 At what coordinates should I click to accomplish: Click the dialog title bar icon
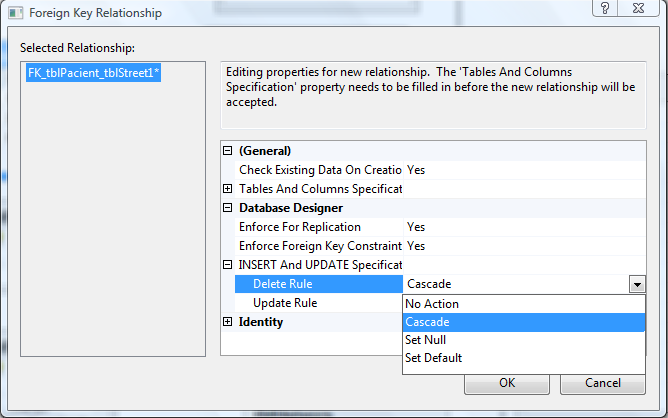[14, 12]
